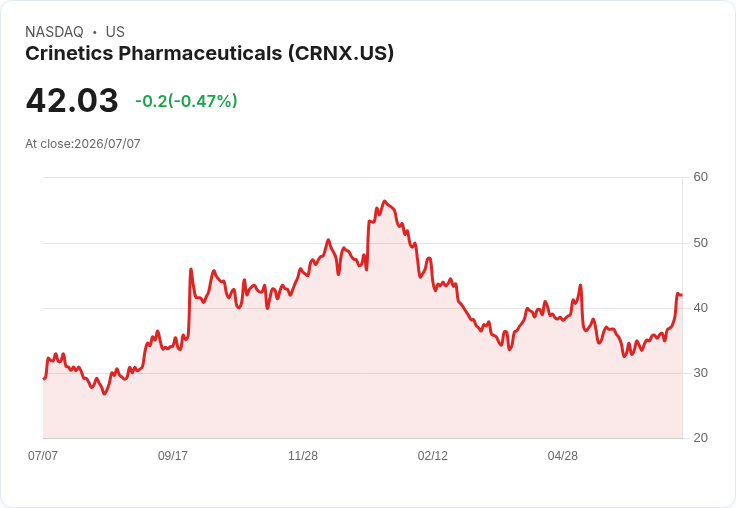The height and width of the screenshot is (508, 736).
Task: Click the 60 y-axis price label
Action: [x=701, y=177]
